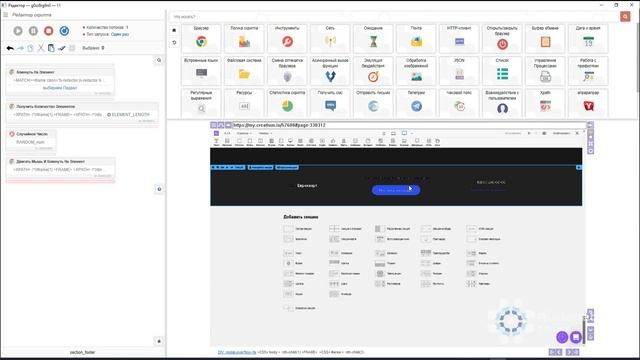Open the Обработка изображений module
This screenshot has height=360, width=640.
pos(416,71)
